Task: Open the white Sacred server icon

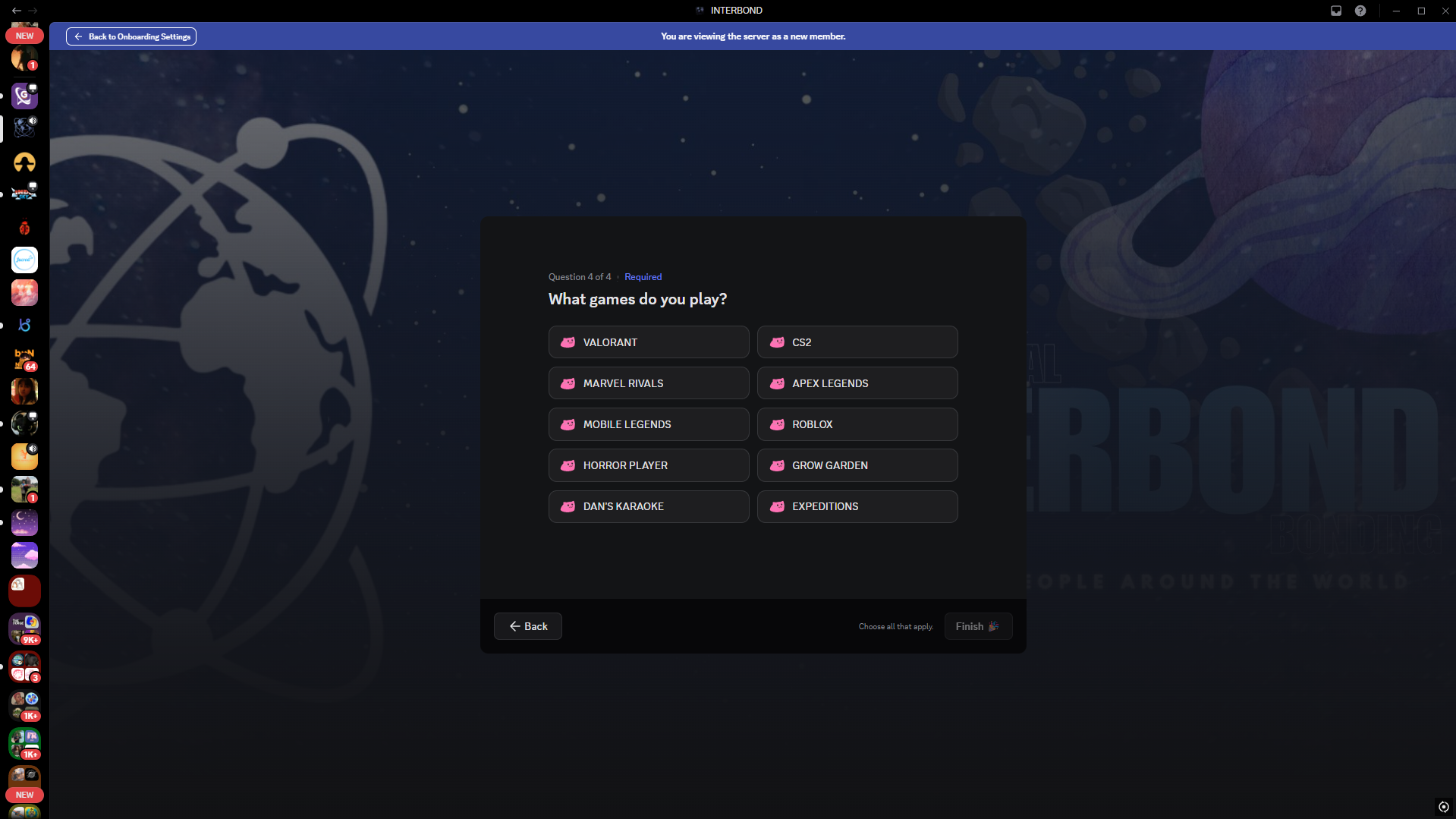Action: [x=24, y=260]
